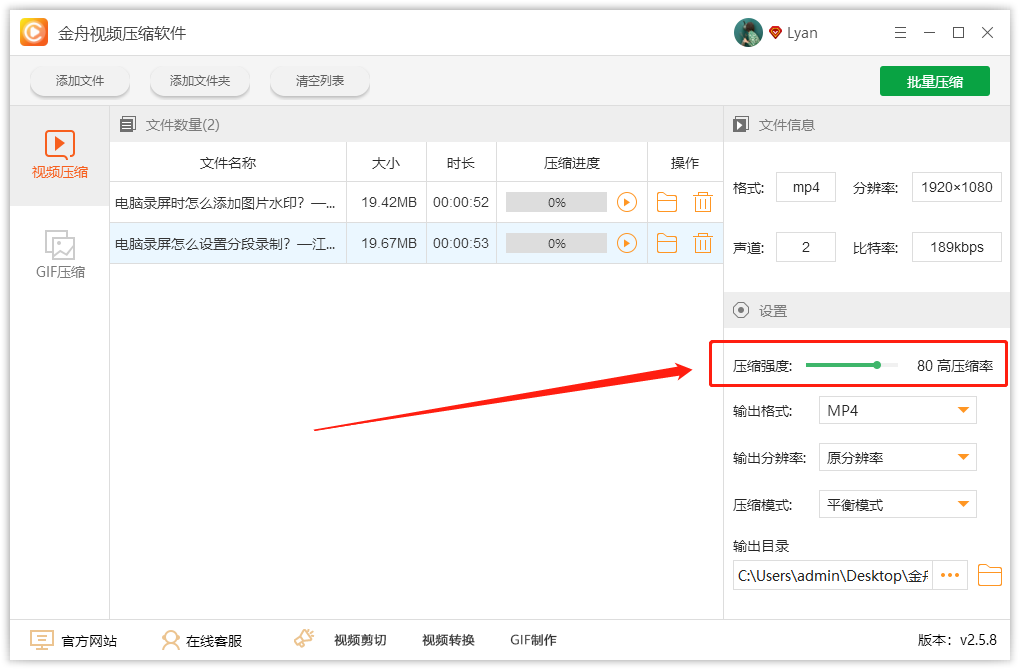Click the 比特率 189kbps field

point(956,247)
